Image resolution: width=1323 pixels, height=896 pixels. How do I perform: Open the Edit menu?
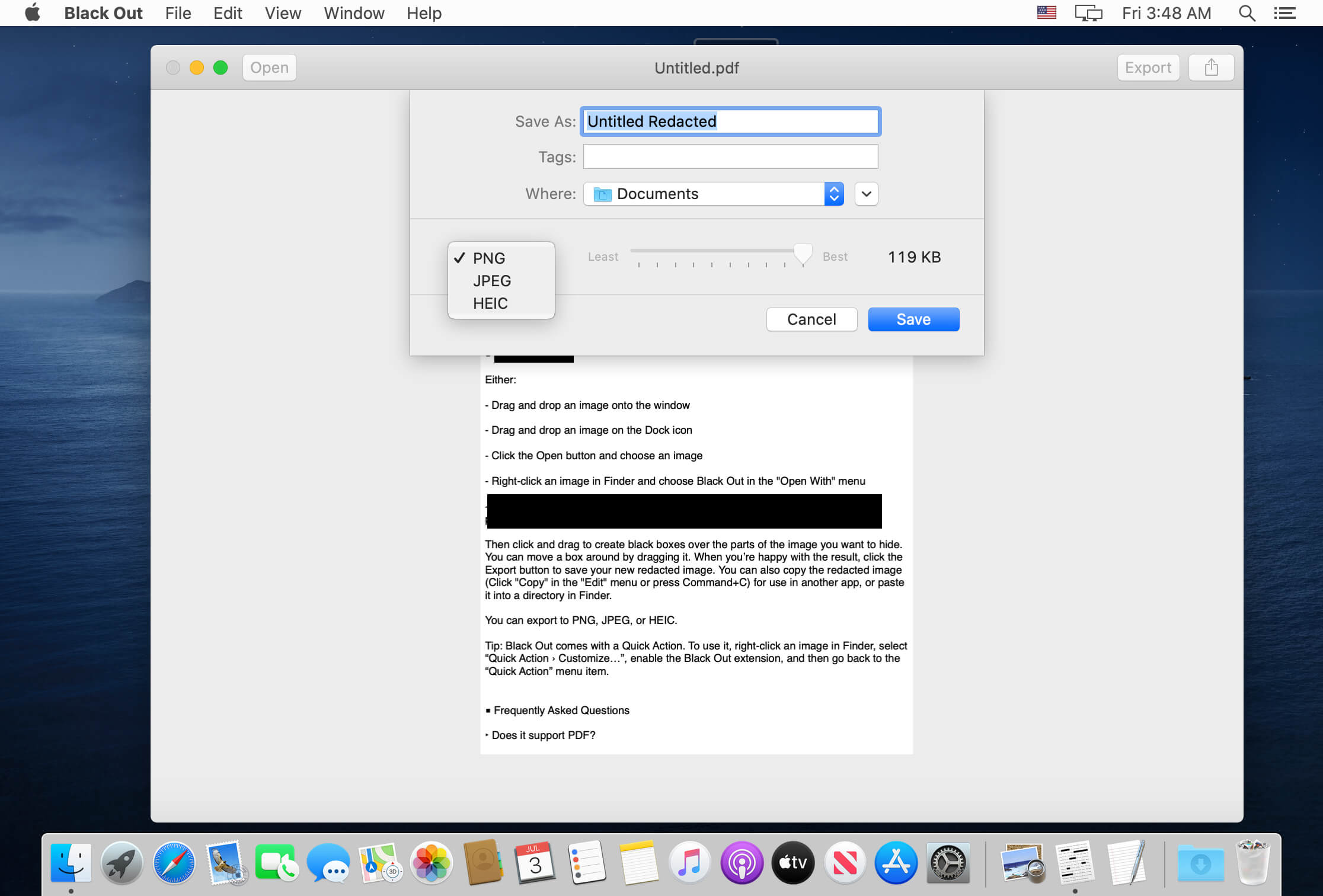(x=228, y=13)
